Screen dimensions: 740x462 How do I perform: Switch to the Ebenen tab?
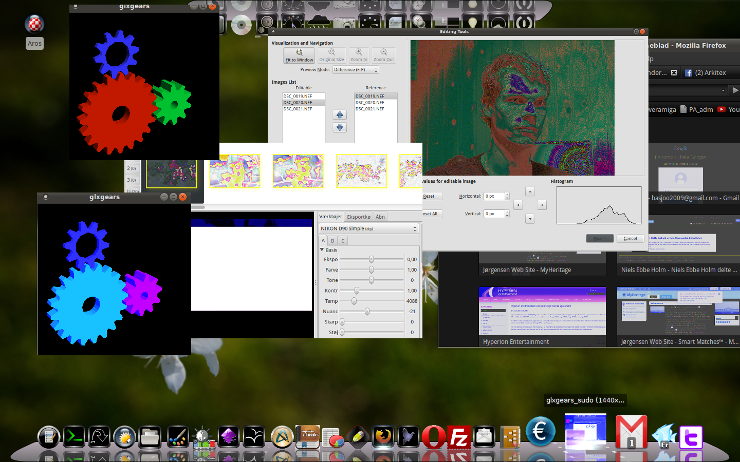(359, 216)
